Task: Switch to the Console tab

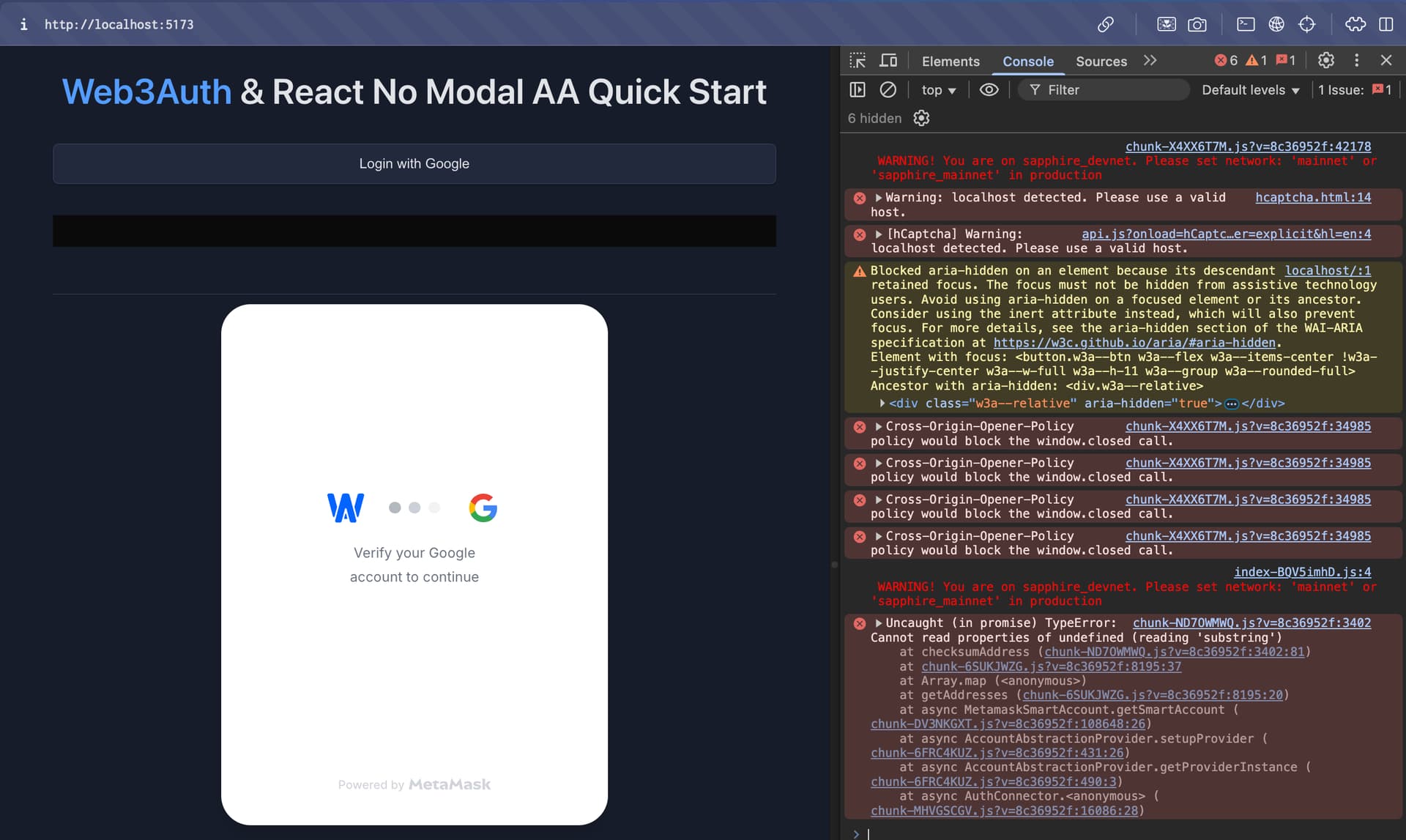Action: pos(1028,62)
